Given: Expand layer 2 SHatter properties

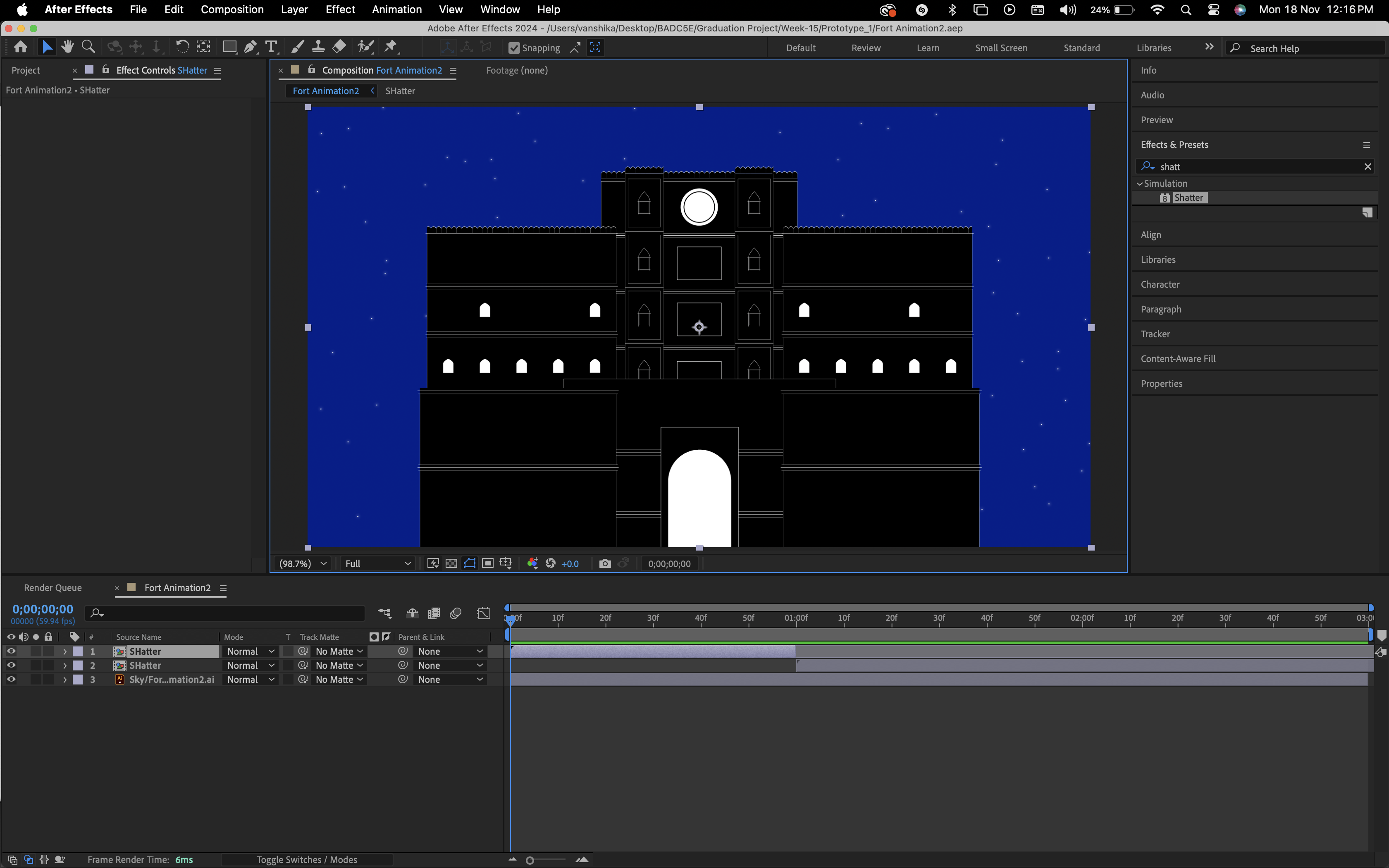Looking at the screenshot, I should [65, 665].
